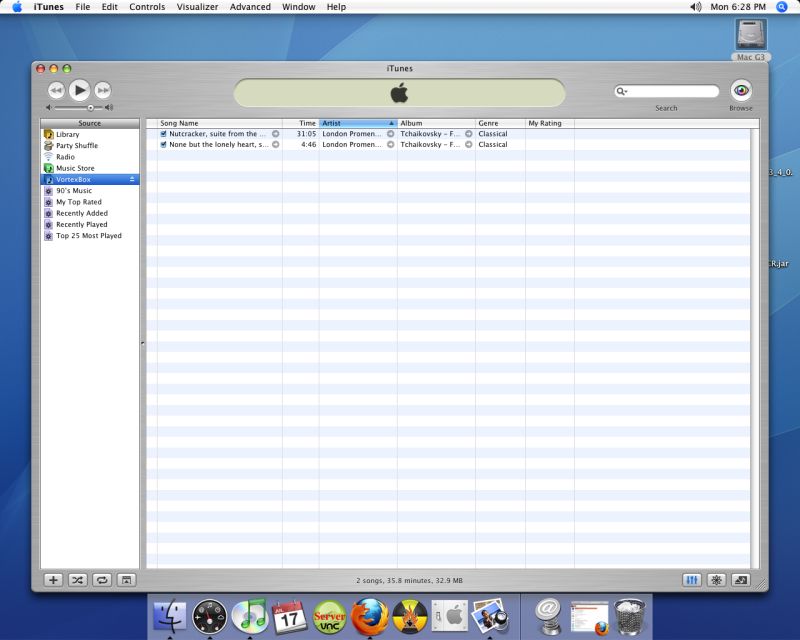Click the eject disc button at bottom right
800x640 pixels.
coord(741,580)
